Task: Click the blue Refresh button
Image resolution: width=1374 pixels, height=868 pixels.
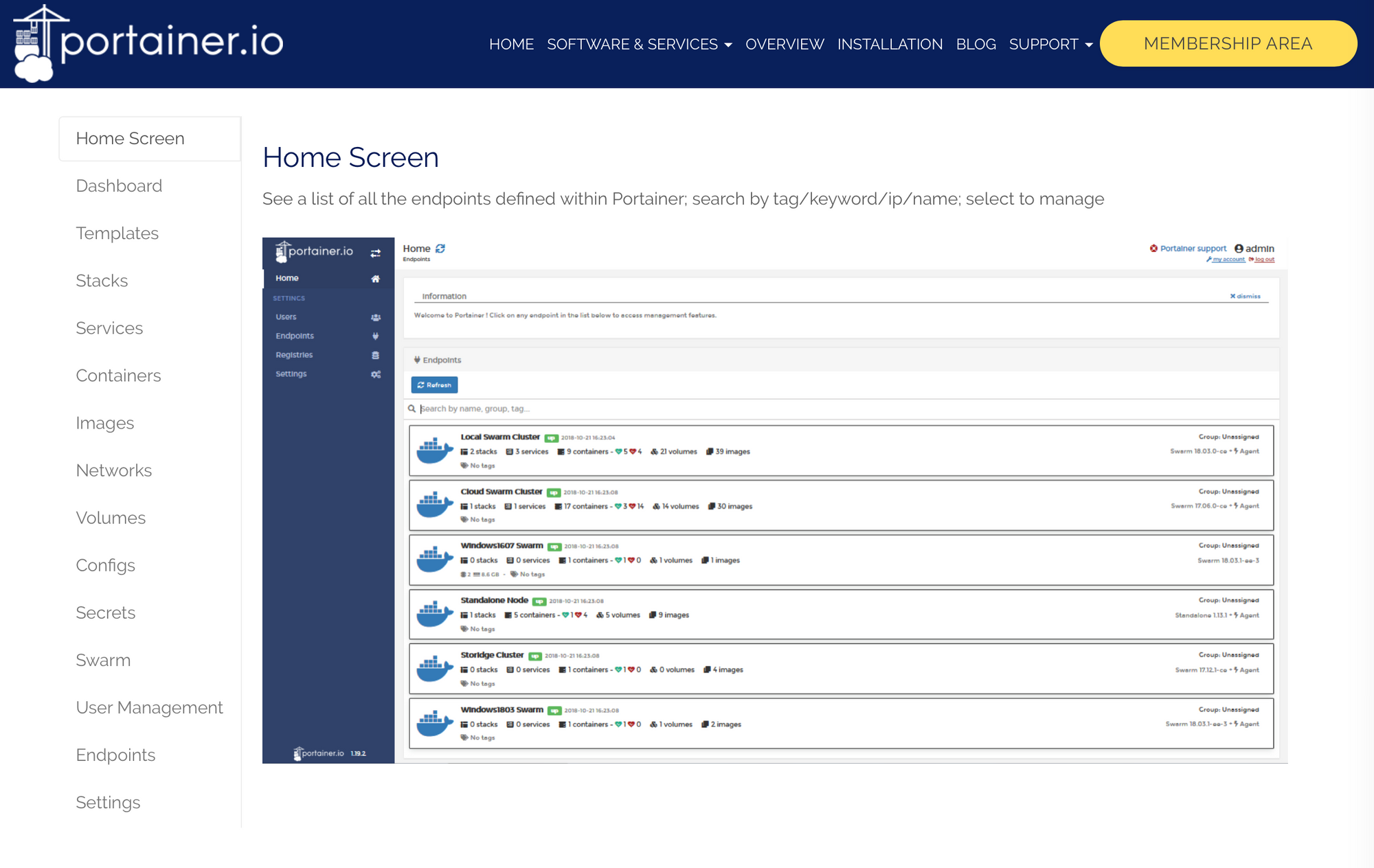Action: point(434,385)
